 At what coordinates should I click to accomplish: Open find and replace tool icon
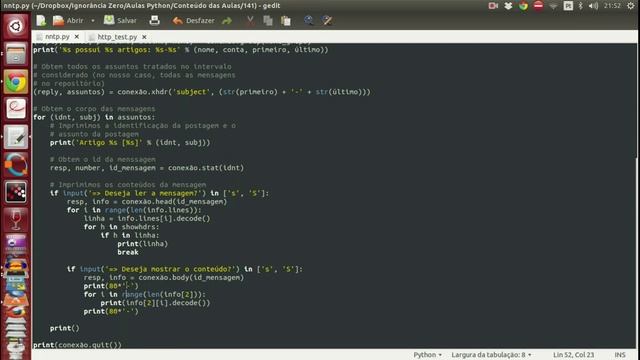(327, 20)
